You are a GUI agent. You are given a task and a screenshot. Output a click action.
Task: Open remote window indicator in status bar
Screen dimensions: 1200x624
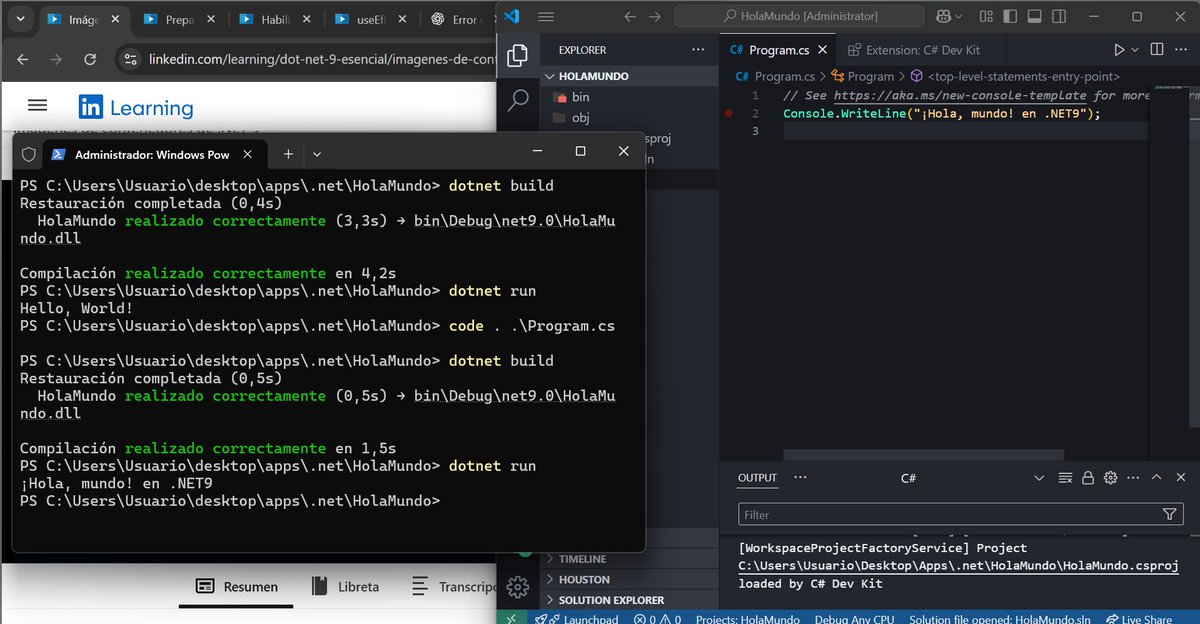pos(511,619)
